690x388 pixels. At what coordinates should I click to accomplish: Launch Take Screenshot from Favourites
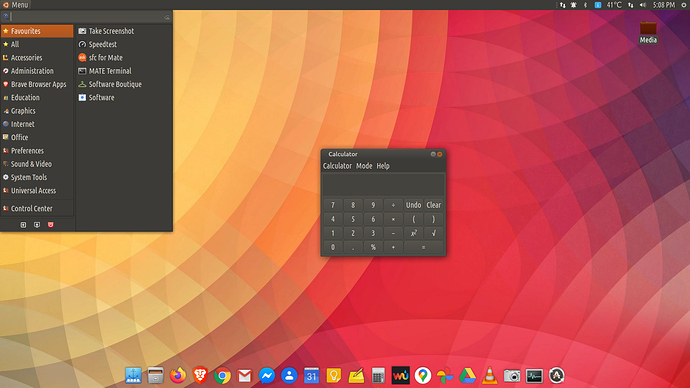point(124,31)
